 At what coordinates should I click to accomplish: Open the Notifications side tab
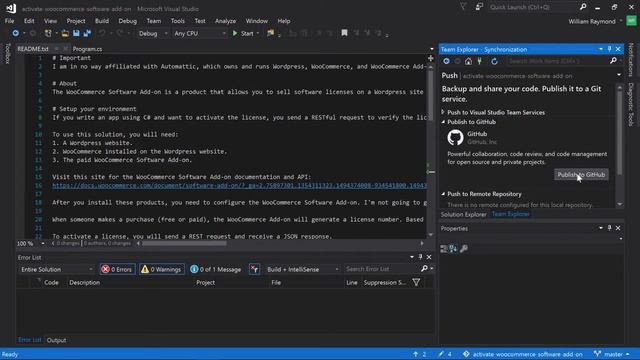pos(631,60)
